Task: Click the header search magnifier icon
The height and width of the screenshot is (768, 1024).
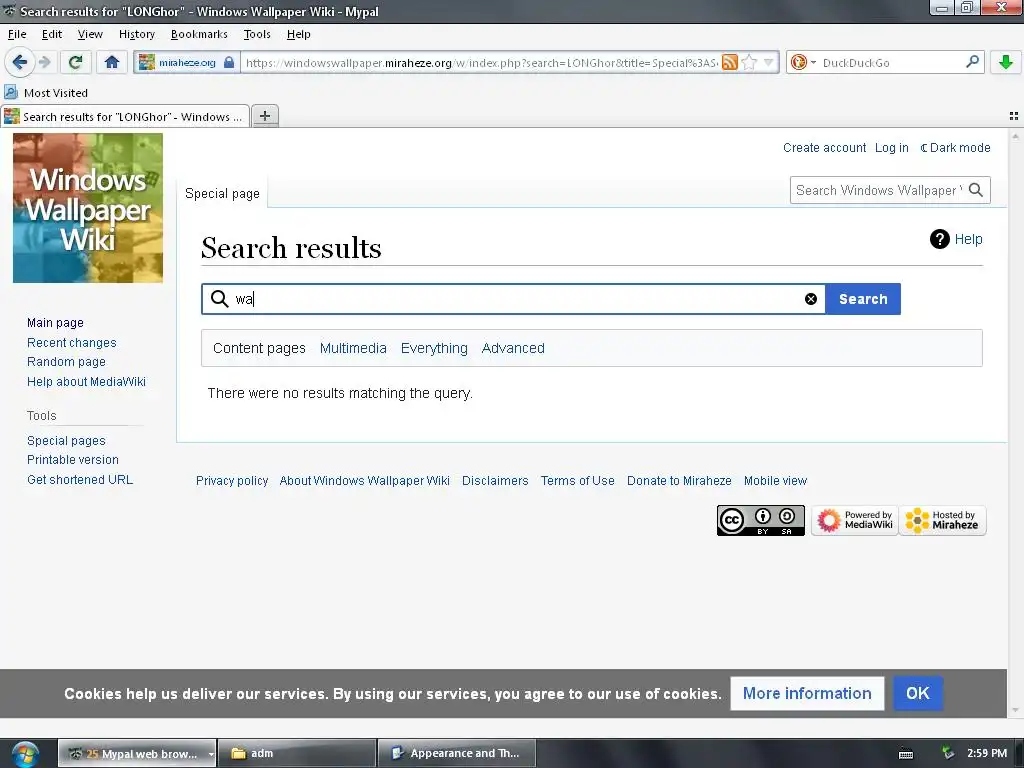Action: tap(976, 190)
